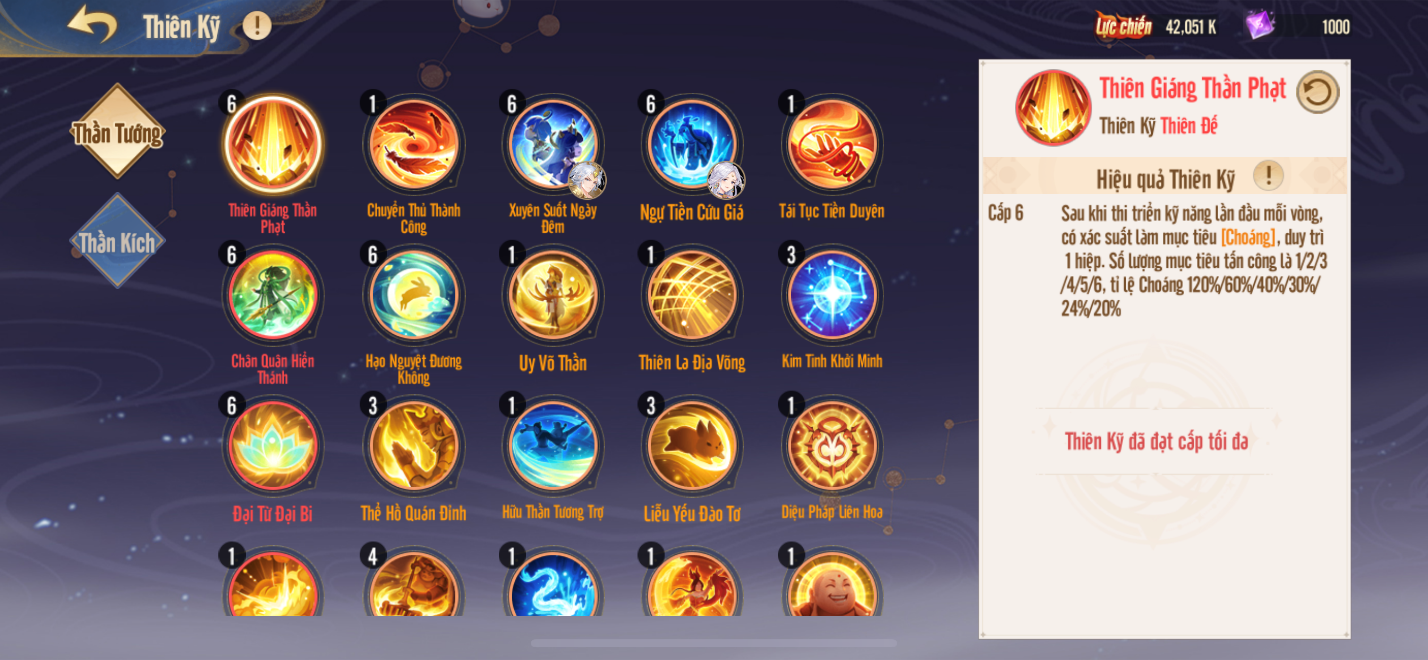Image resolution: width=1428 pixels, height=660 pixels.
Task: Select the Đại Từ Đại Bi lotus skill
Action: click(273, 446)
